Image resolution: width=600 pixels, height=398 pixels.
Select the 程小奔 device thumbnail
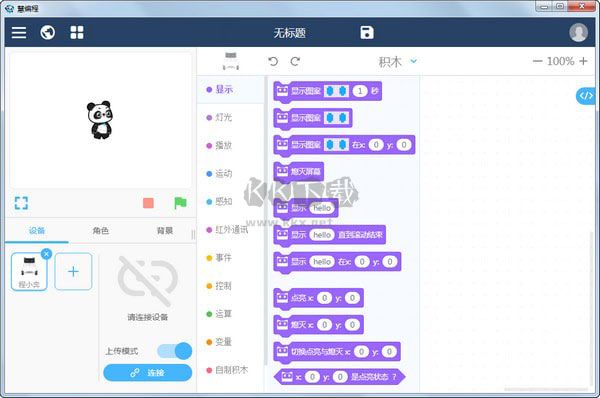pos(29,272)
